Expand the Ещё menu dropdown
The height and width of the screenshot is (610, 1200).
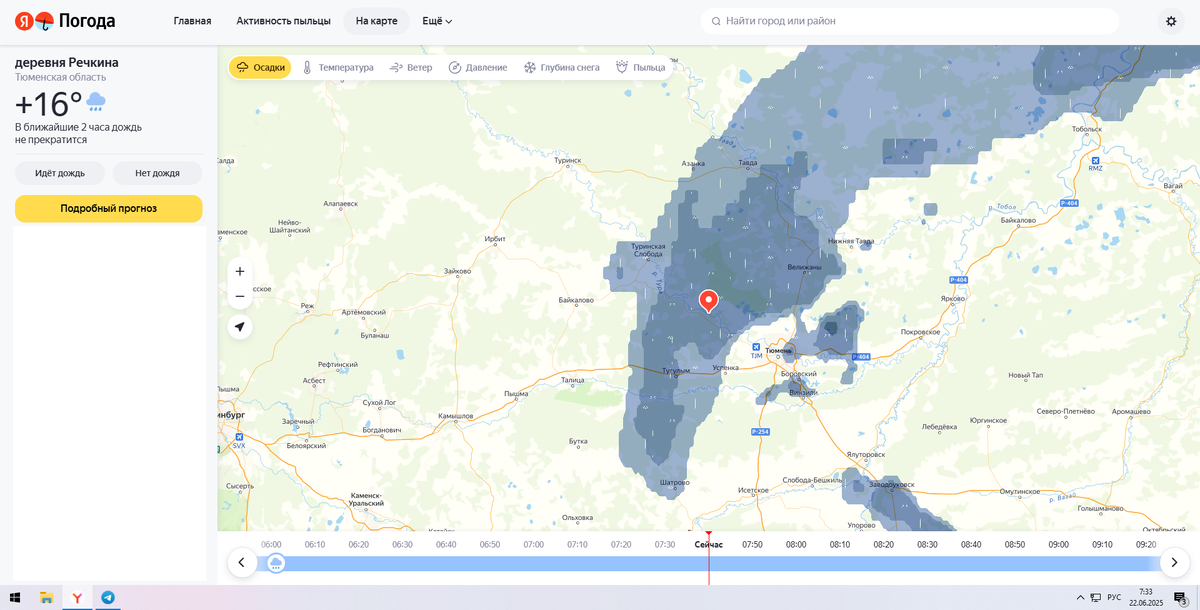[437, 21]
